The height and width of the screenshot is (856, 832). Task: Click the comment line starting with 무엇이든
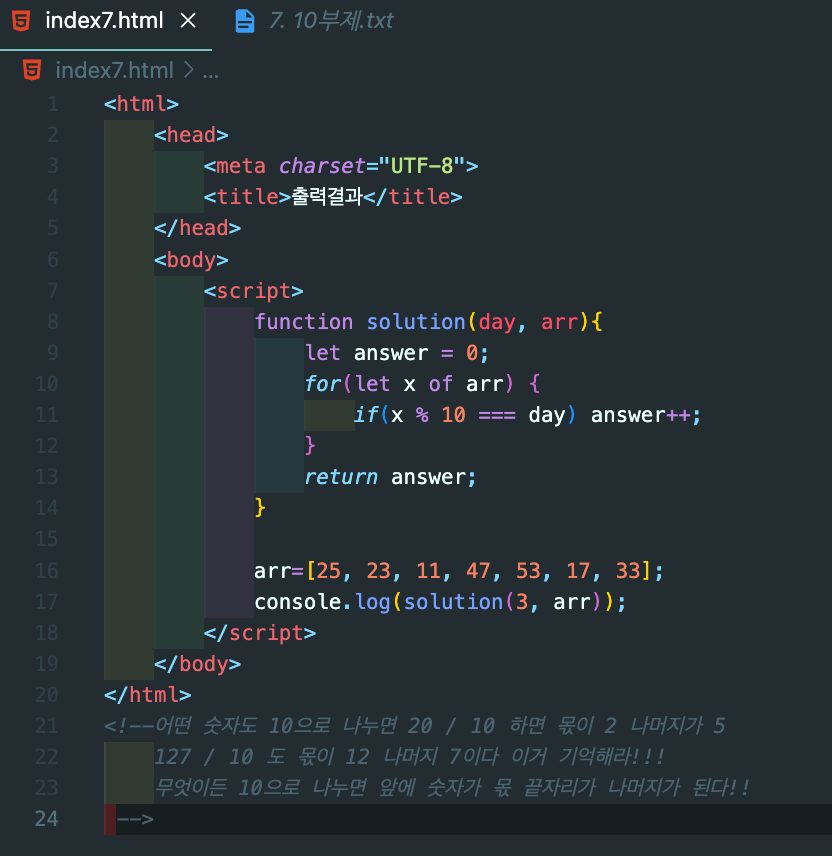click(x=451, y=788)
